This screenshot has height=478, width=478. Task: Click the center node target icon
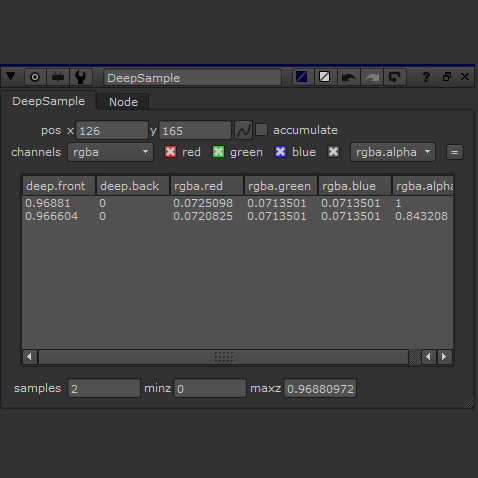pos(35,77)
